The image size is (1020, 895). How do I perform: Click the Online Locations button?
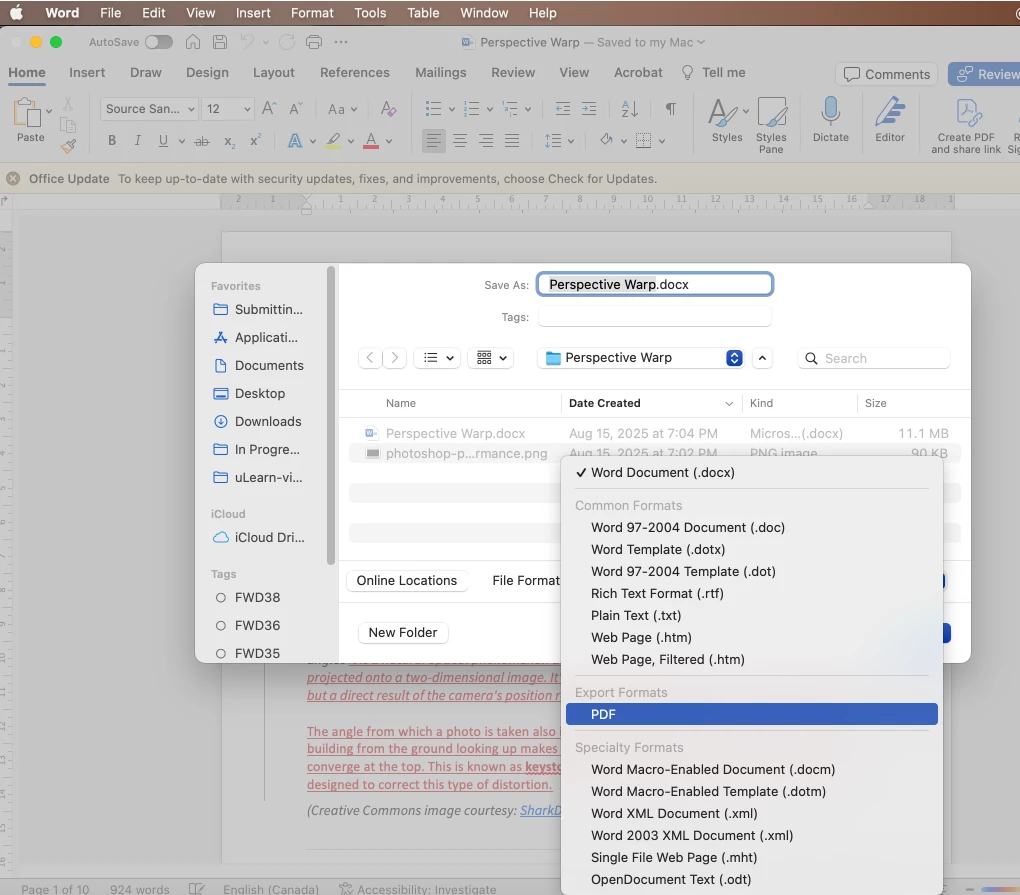pyautogui.click(x=407, y=580)
